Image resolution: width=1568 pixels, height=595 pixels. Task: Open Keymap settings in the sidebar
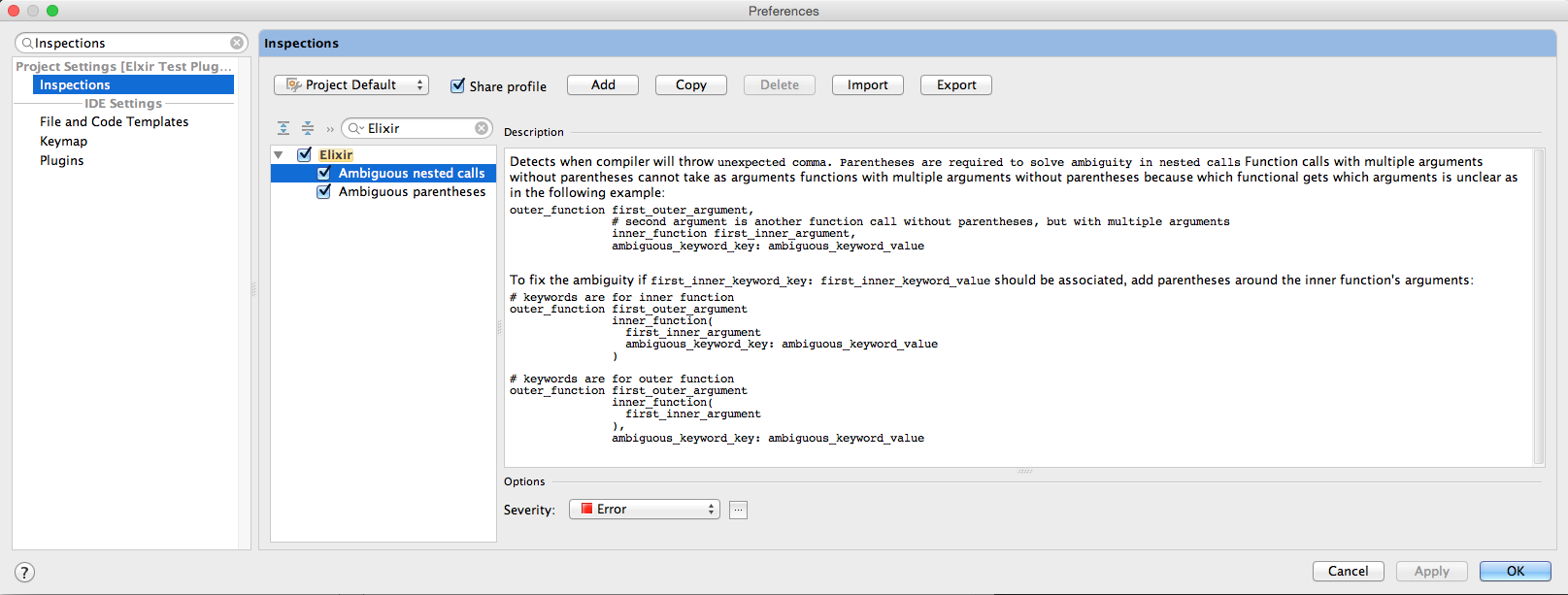coord(63,141)
